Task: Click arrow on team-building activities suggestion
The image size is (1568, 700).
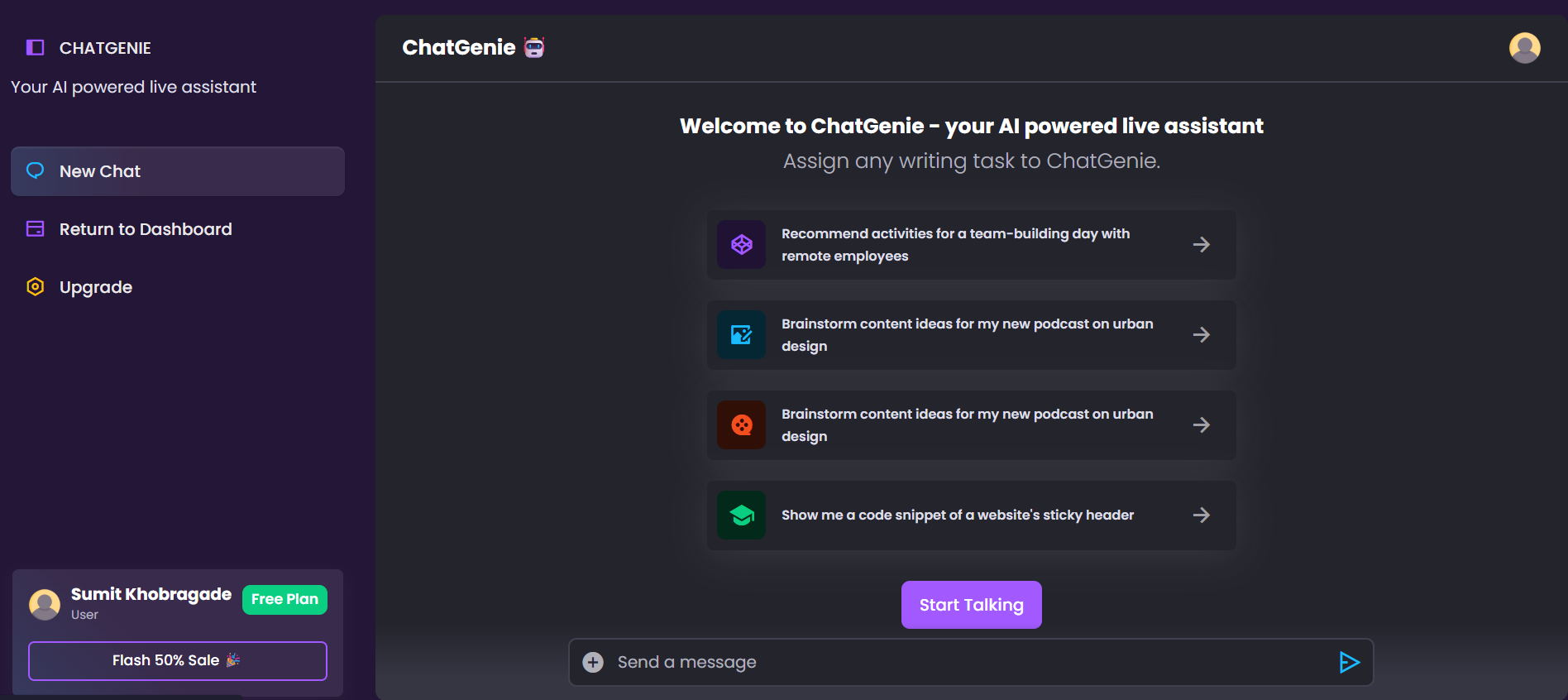Action: click(x=1202, y=244)
